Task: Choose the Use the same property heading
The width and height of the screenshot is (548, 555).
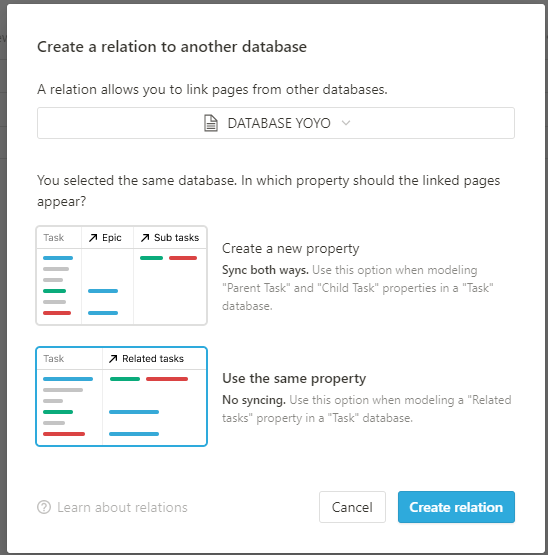Action: (x=294, y=378)
